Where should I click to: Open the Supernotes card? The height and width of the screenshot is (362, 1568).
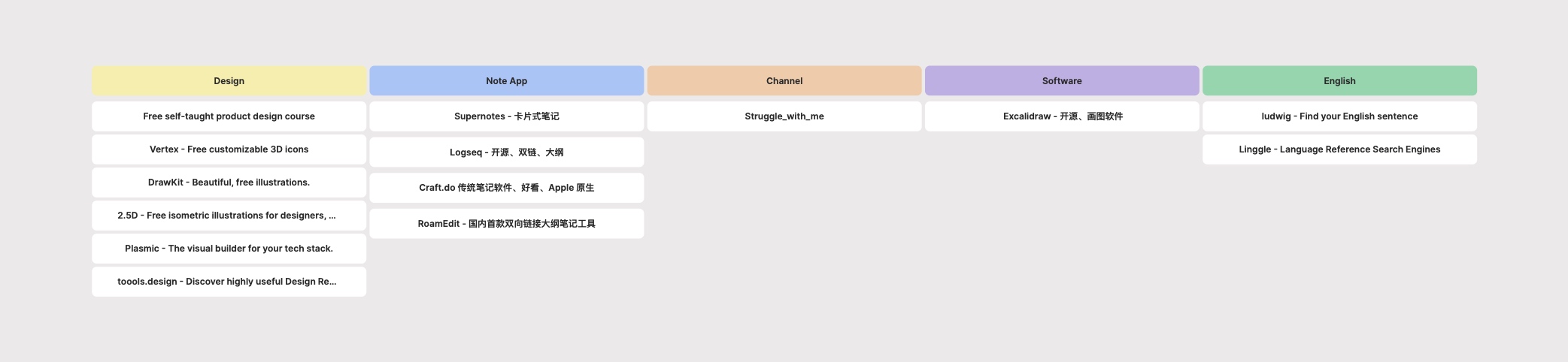coord(506,116)
